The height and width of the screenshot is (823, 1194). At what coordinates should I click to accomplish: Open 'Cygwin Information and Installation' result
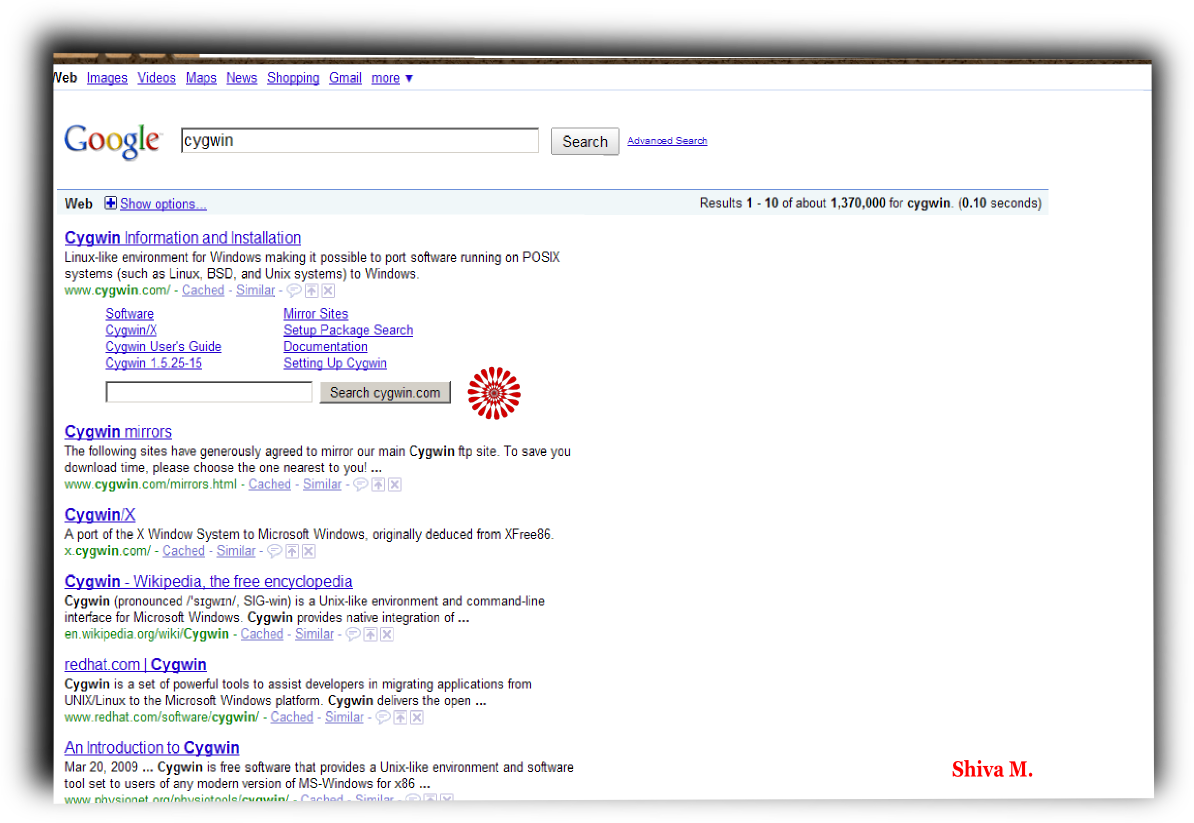(183, 238)
